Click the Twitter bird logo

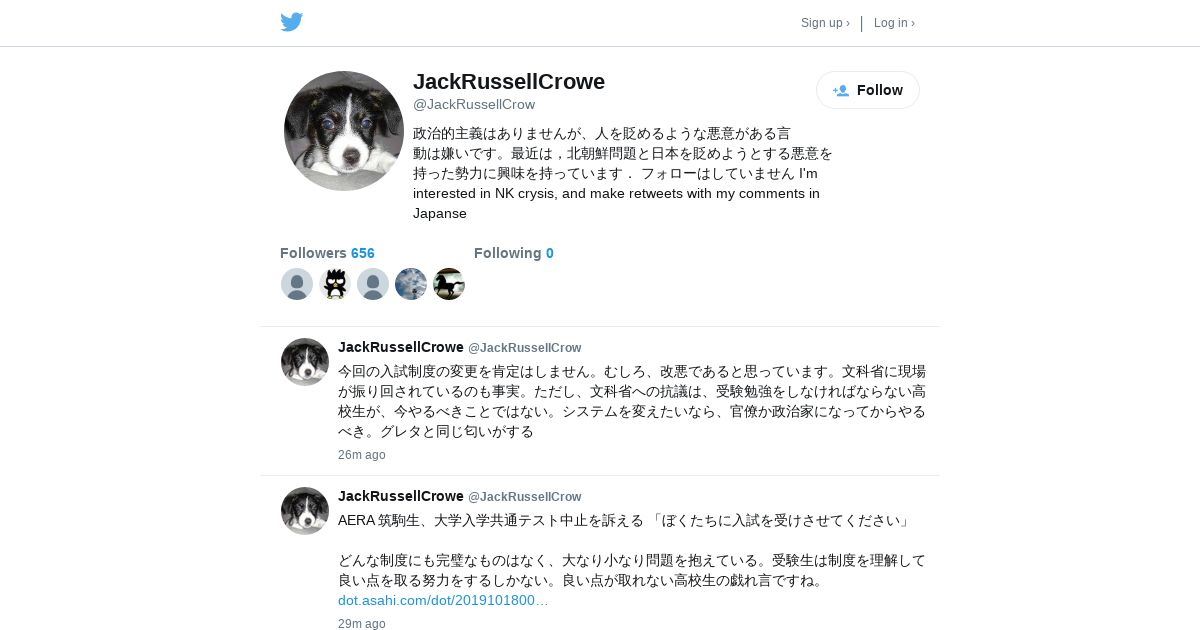point(291,22)
